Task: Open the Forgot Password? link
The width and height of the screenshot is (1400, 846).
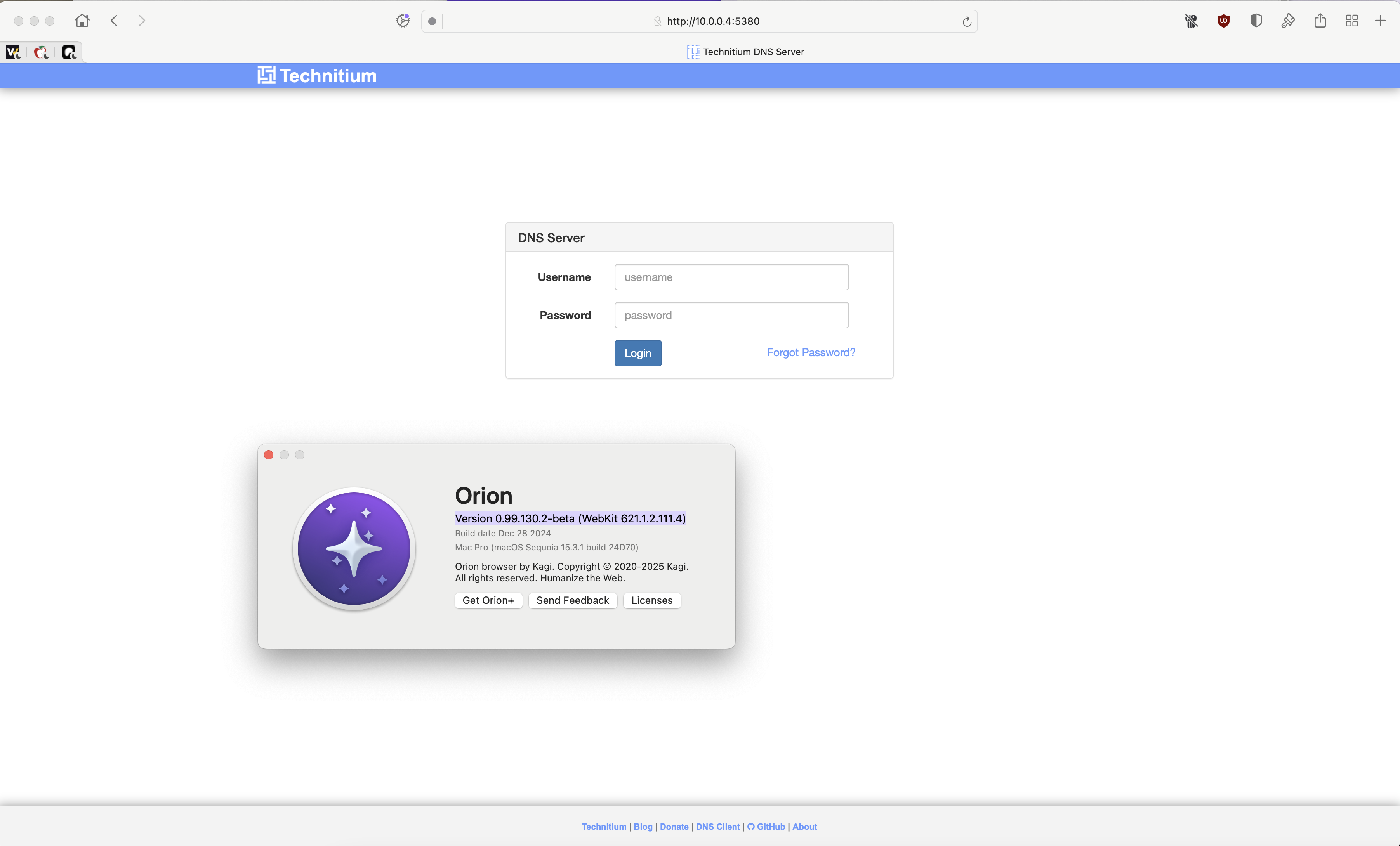Action: [811, 353]
